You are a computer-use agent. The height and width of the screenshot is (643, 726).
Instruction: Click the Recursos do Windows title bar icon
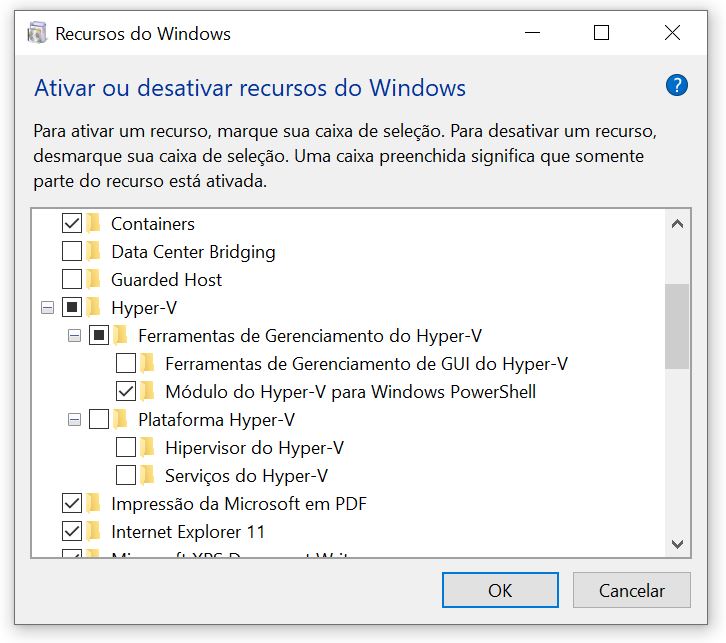click(x=37, y=33)
